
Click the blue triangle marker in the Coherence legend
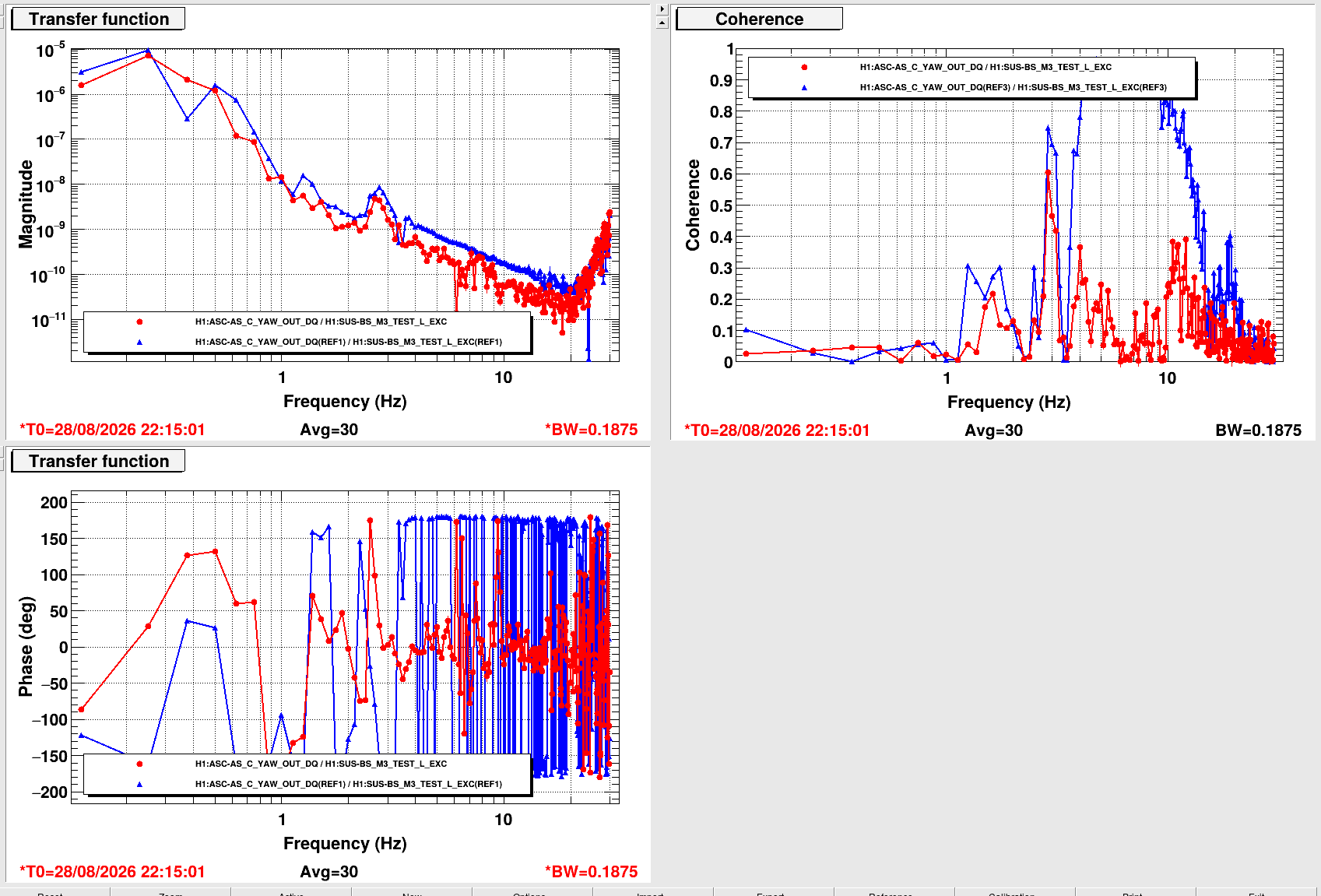804,87
